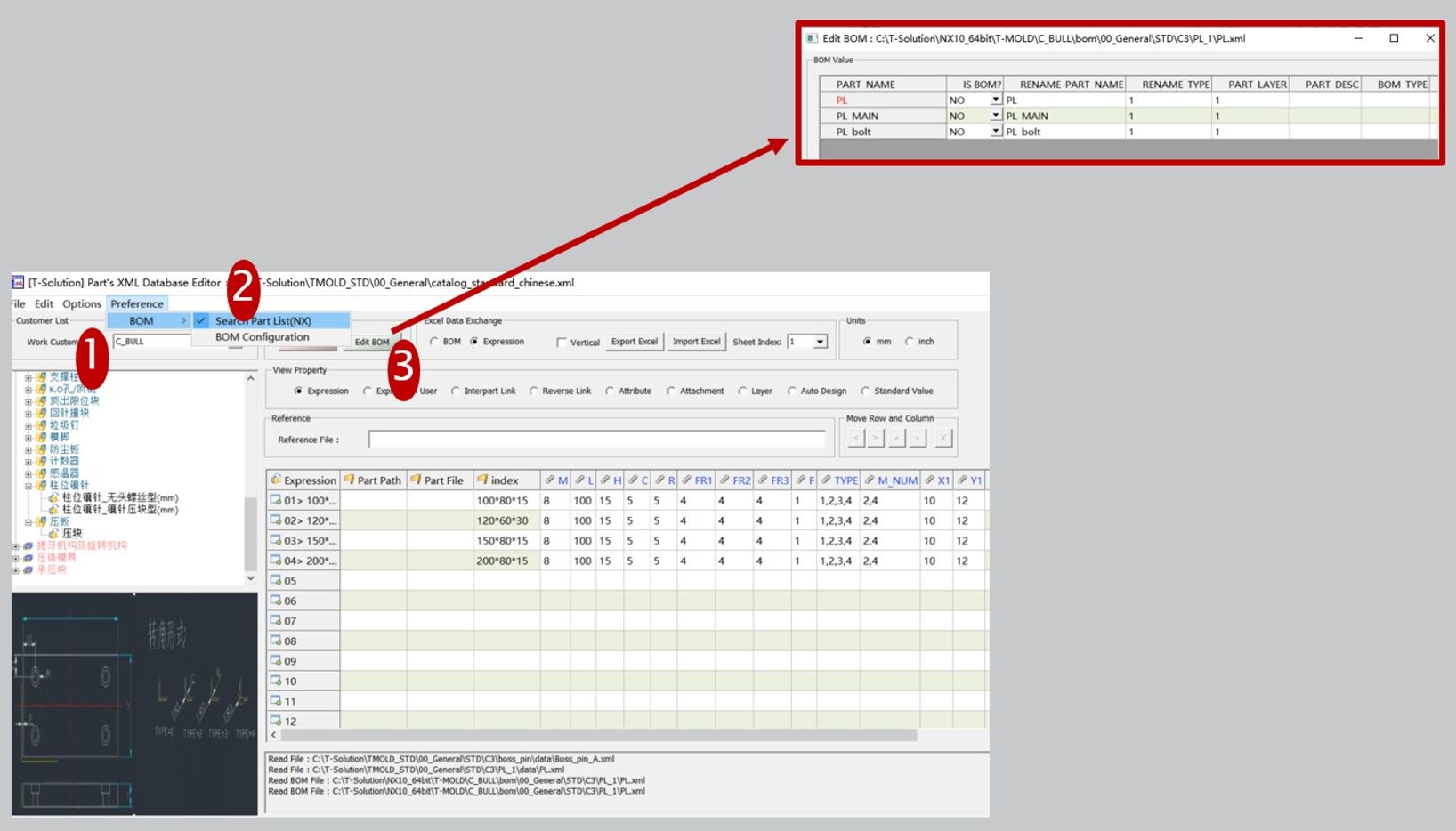Image resolution: width=1456 pixels, height=831 pixels.
Task: Select Expression radio in View Property
Action: [299, 391]
